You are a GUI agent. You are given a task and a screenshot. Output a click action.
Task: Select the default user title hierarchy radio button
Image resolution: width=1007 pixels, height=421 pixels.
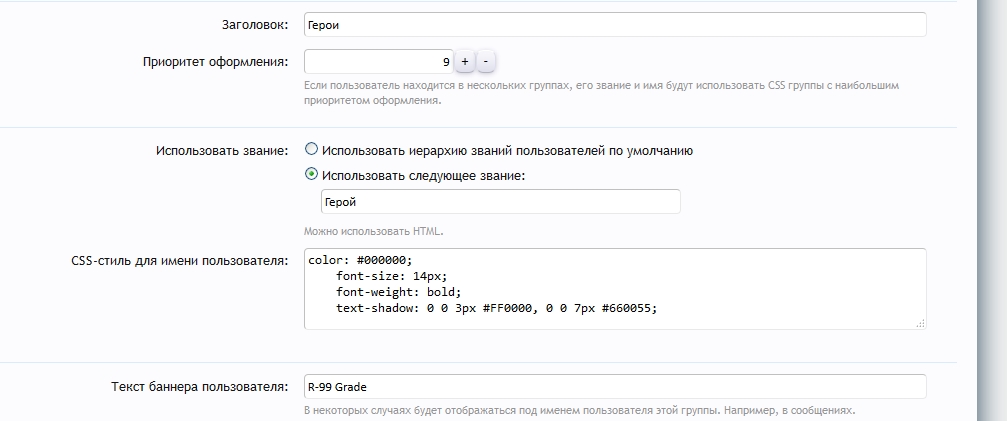coord(312,150)
